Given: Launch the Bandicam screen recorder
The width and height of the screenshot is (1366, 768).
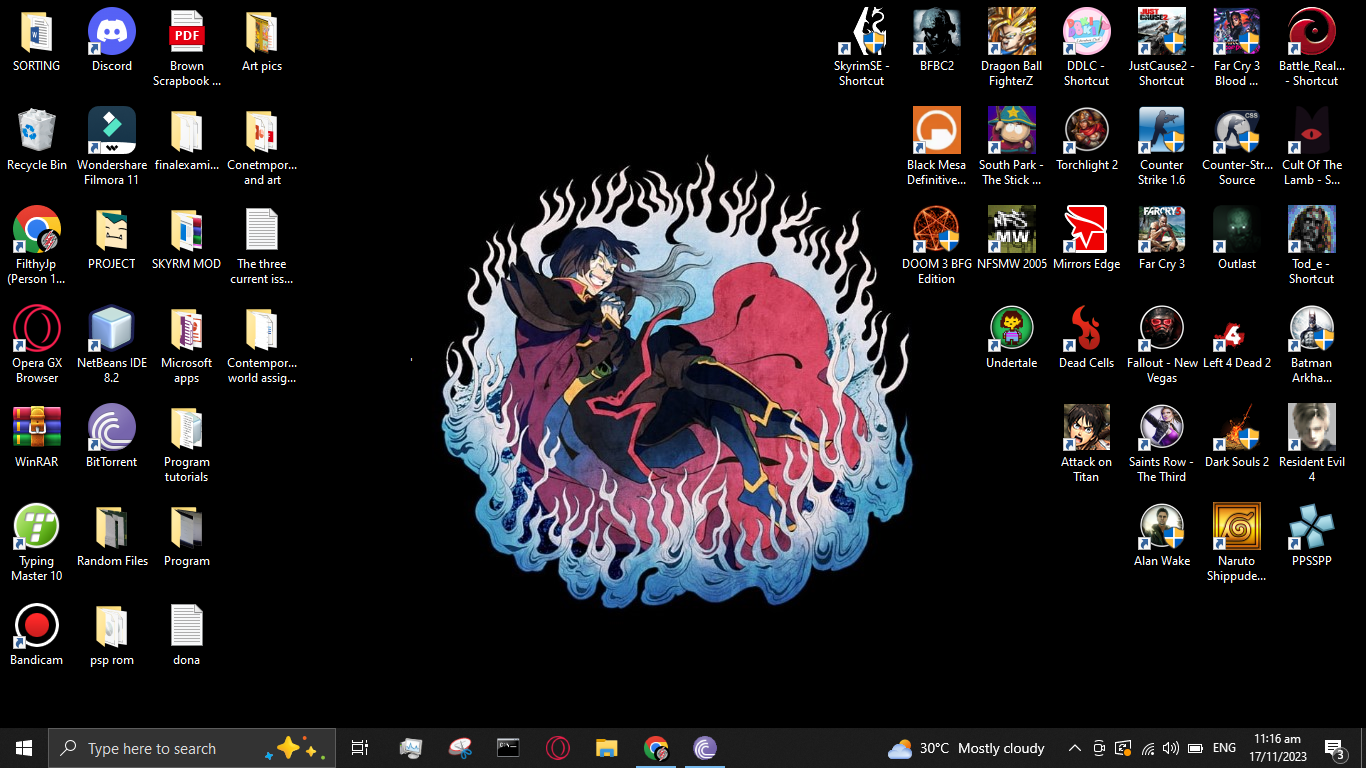Looking at the screenshot, I should pyautogui.click(x=37, y=634).
